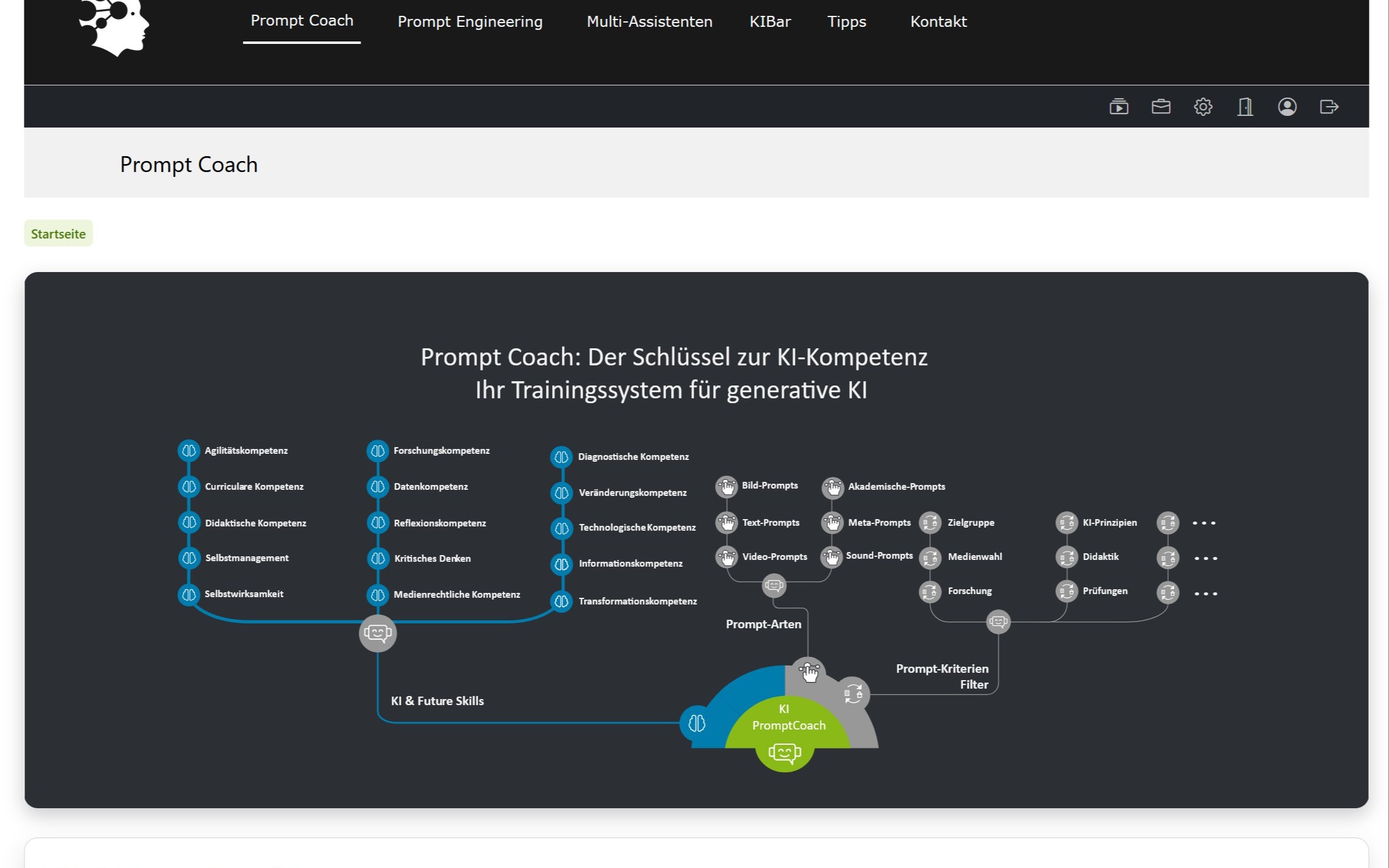Open the user profile icon
The height and width of the screenshot is (868, 1389).
(x=1287, y=107)
